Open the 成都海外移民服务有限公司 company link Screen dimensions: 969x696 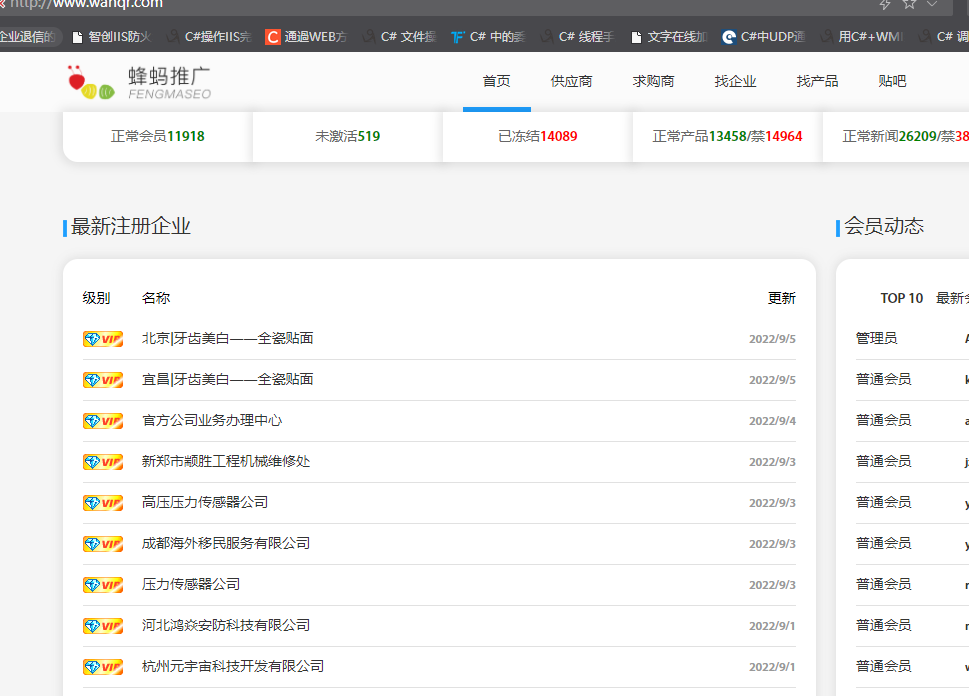tap(226, 544)
